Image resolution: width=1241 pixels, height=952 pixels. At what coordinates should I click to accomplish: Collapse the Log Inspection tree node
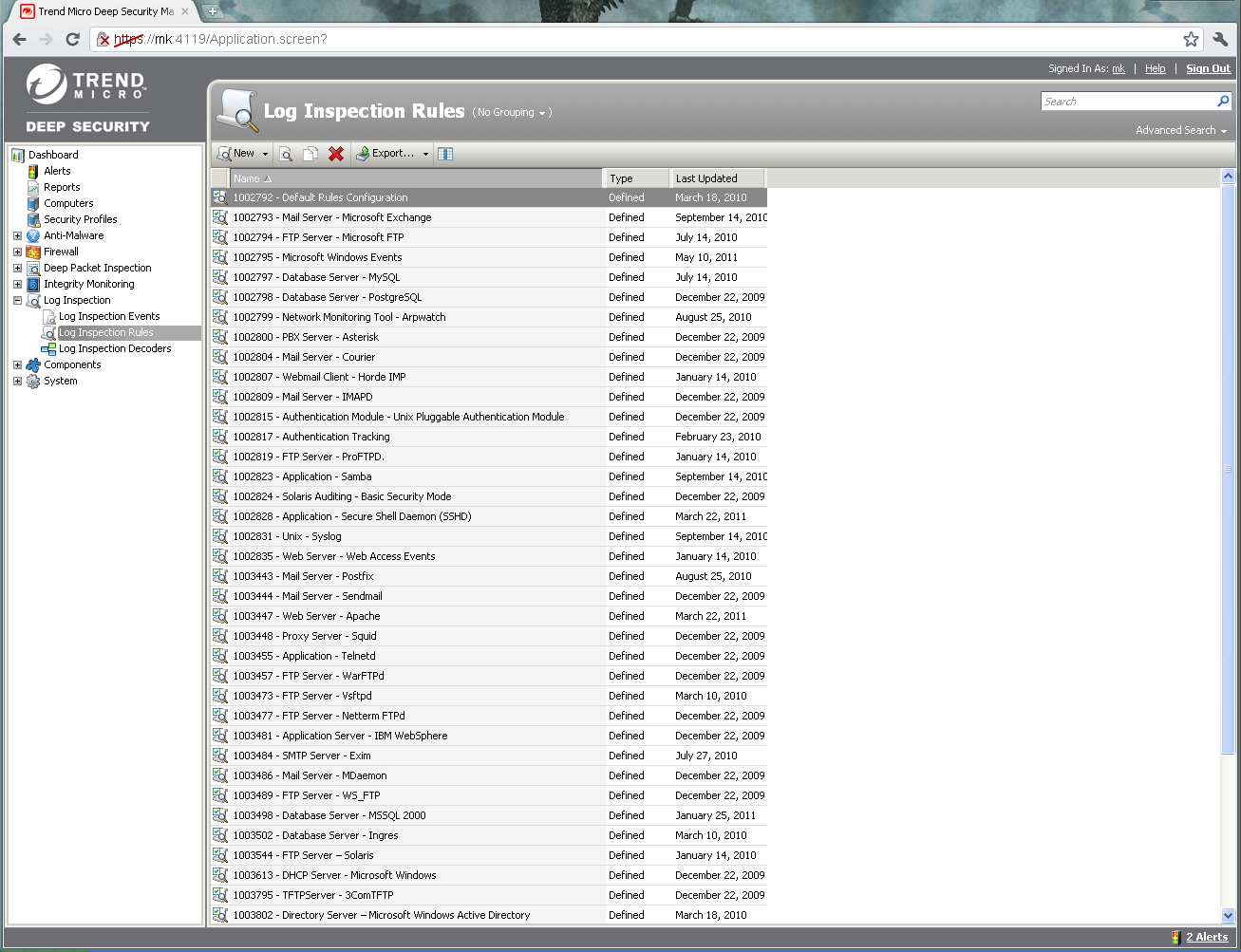(x=17, y=300)
